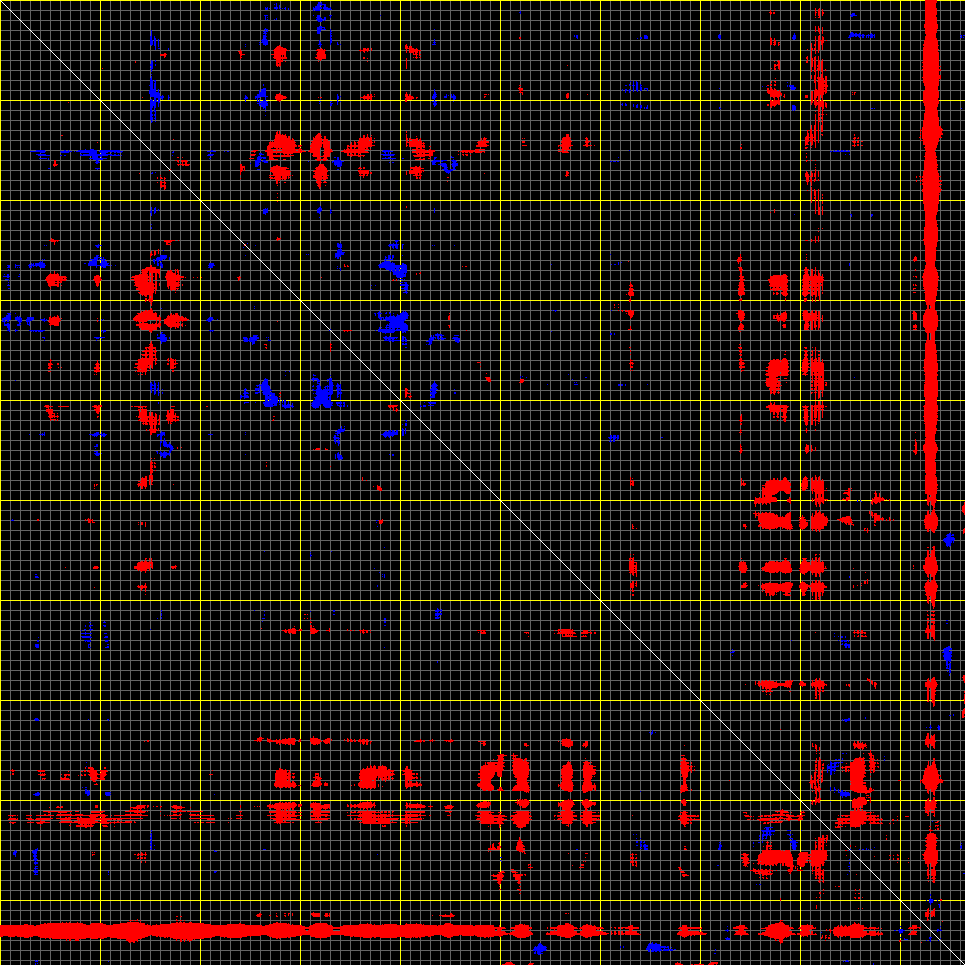
Task: Select the blue blob below the red horizontal band
Action: point(540,948)
